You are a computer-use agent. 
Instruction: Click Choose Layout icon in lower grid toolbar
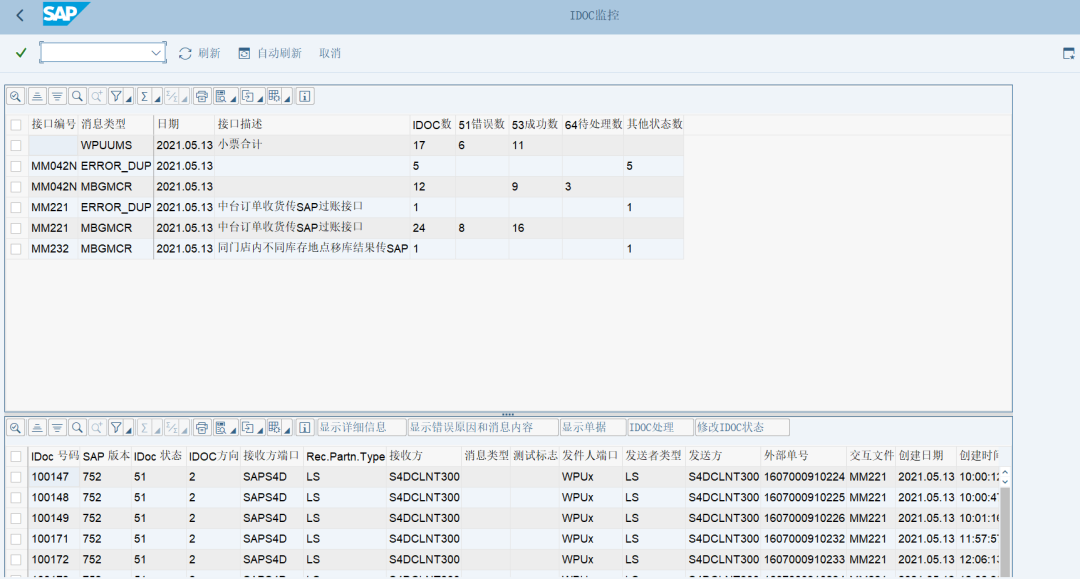(x=275, y=428)
